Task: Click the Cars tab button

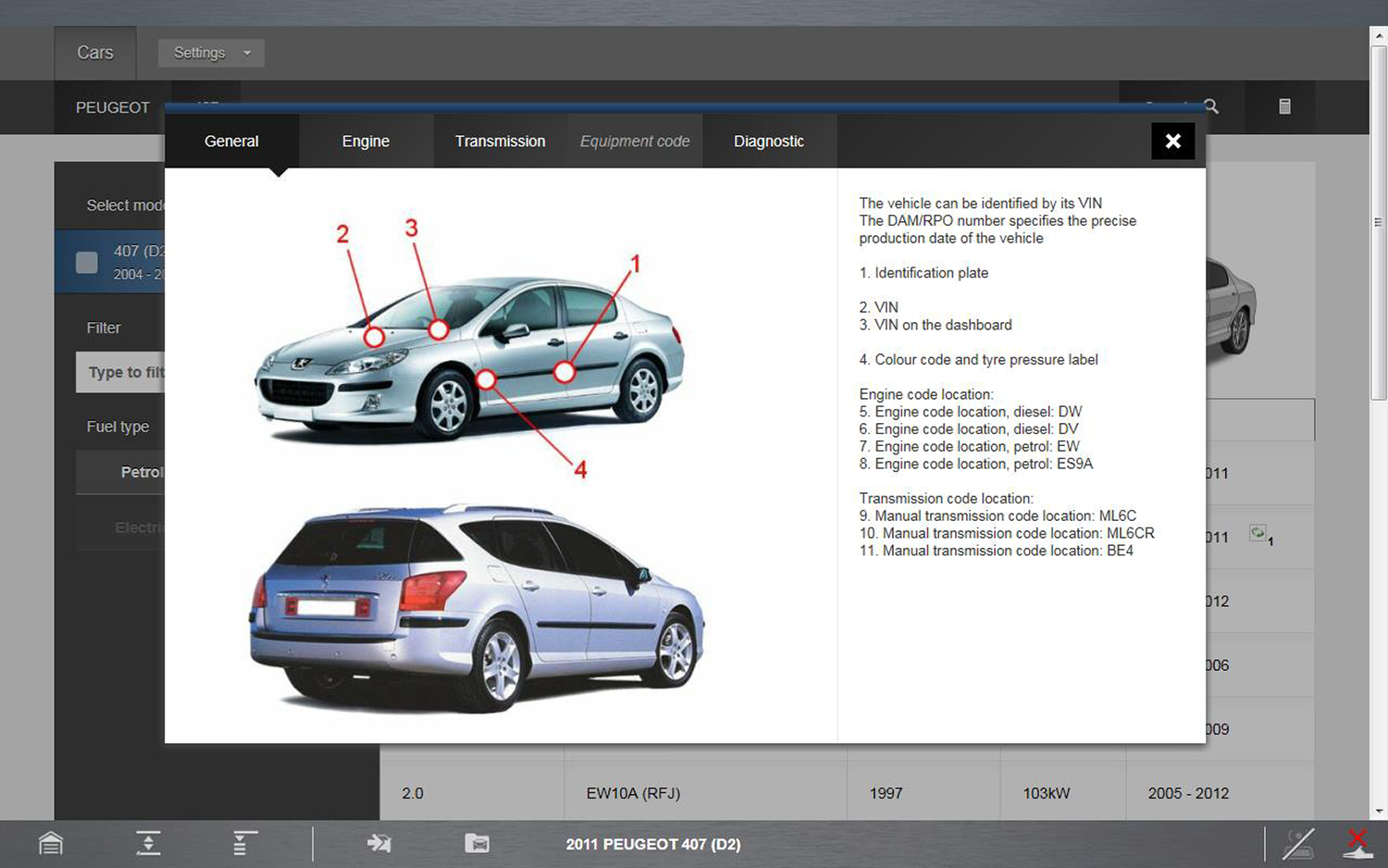Action: pyautogui.click(x=95, y=53)
